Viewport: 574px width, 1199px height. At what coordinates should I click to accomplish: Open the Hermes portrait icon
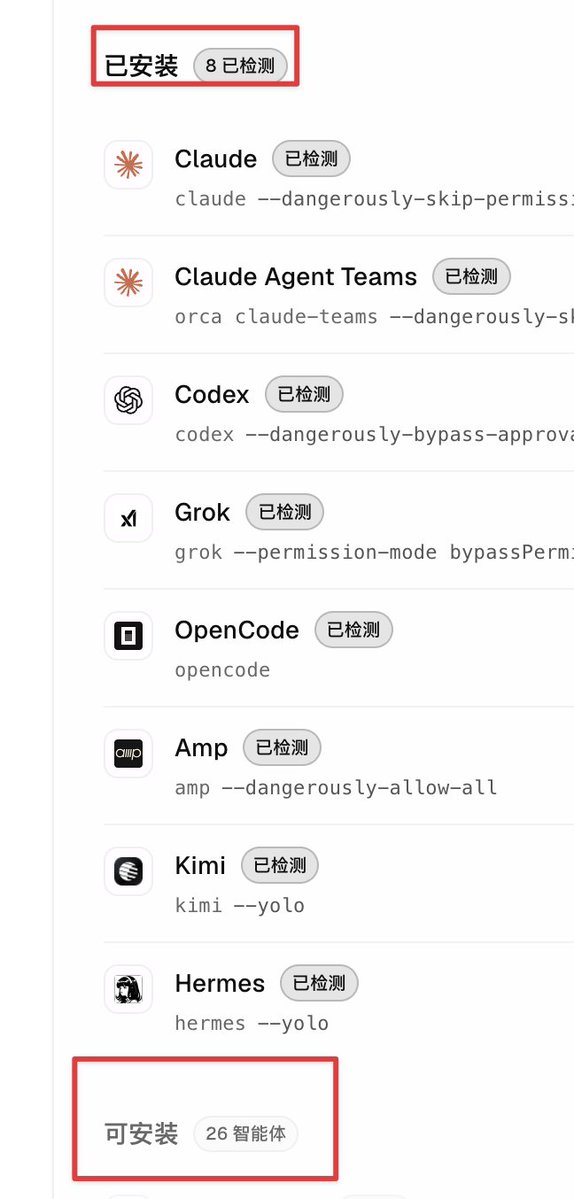coord(128,989)
